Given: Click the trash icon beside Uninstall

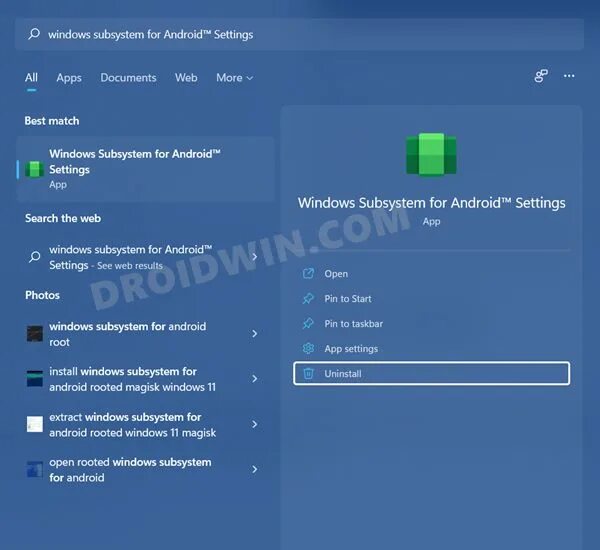Looking at the screenshot, I should 308,374.
